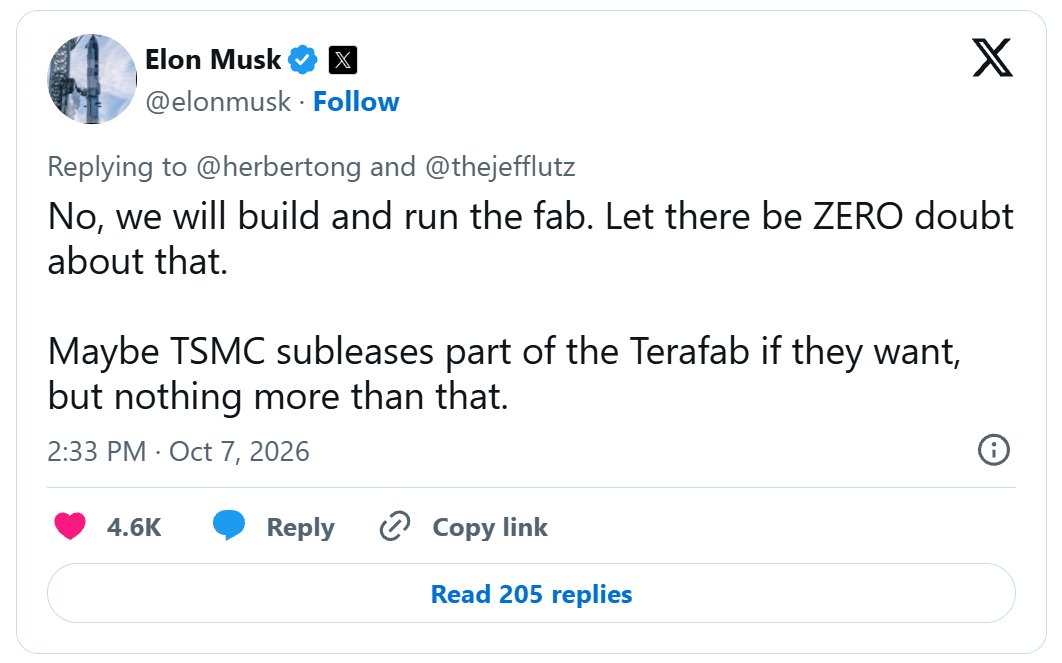Image resolution: width=1062 pixels, height=663 pixels.
Task: Open Elon Musk's rocket profile picture
Action: (x=92, y=79)
